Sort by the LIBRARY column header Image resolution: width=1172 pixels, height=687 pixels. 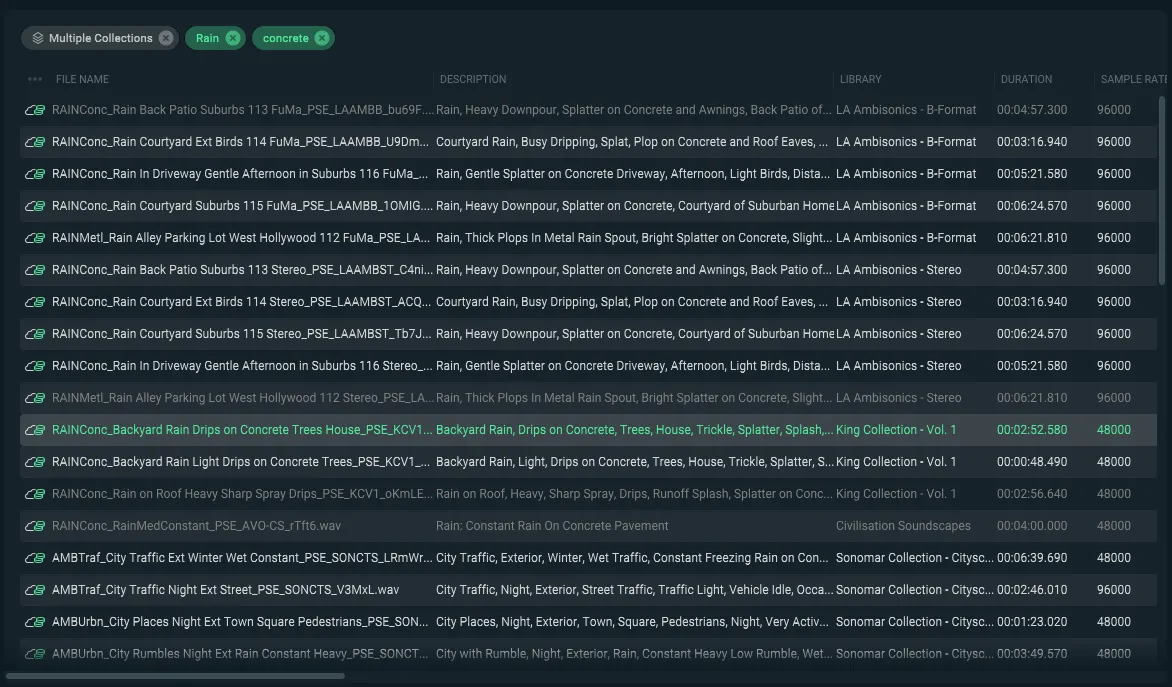pos(860,79)
